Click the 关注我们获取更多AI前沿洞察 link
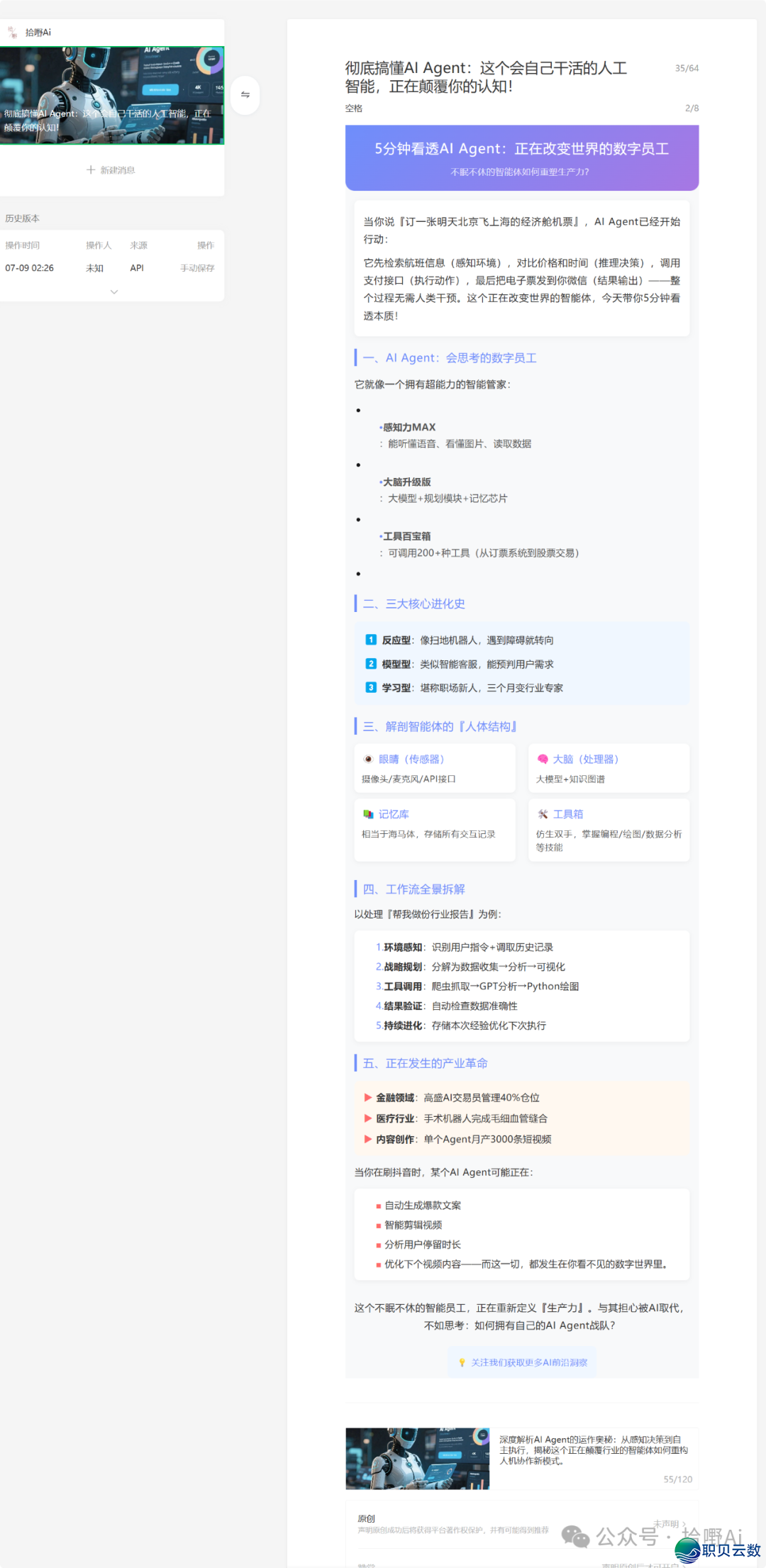This screenshot has height=1568, width=766. pos(529,1362)
